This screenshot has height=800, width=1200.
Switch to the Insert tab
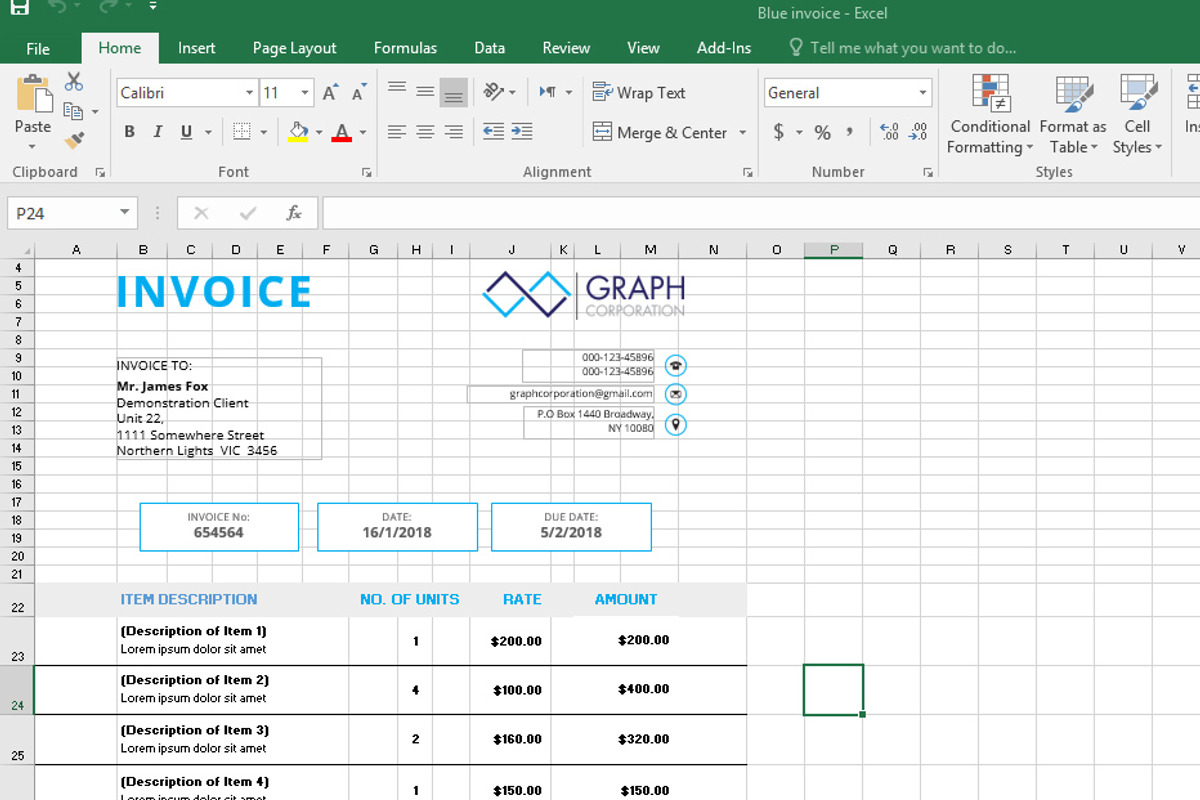click(x=197, y=48)
